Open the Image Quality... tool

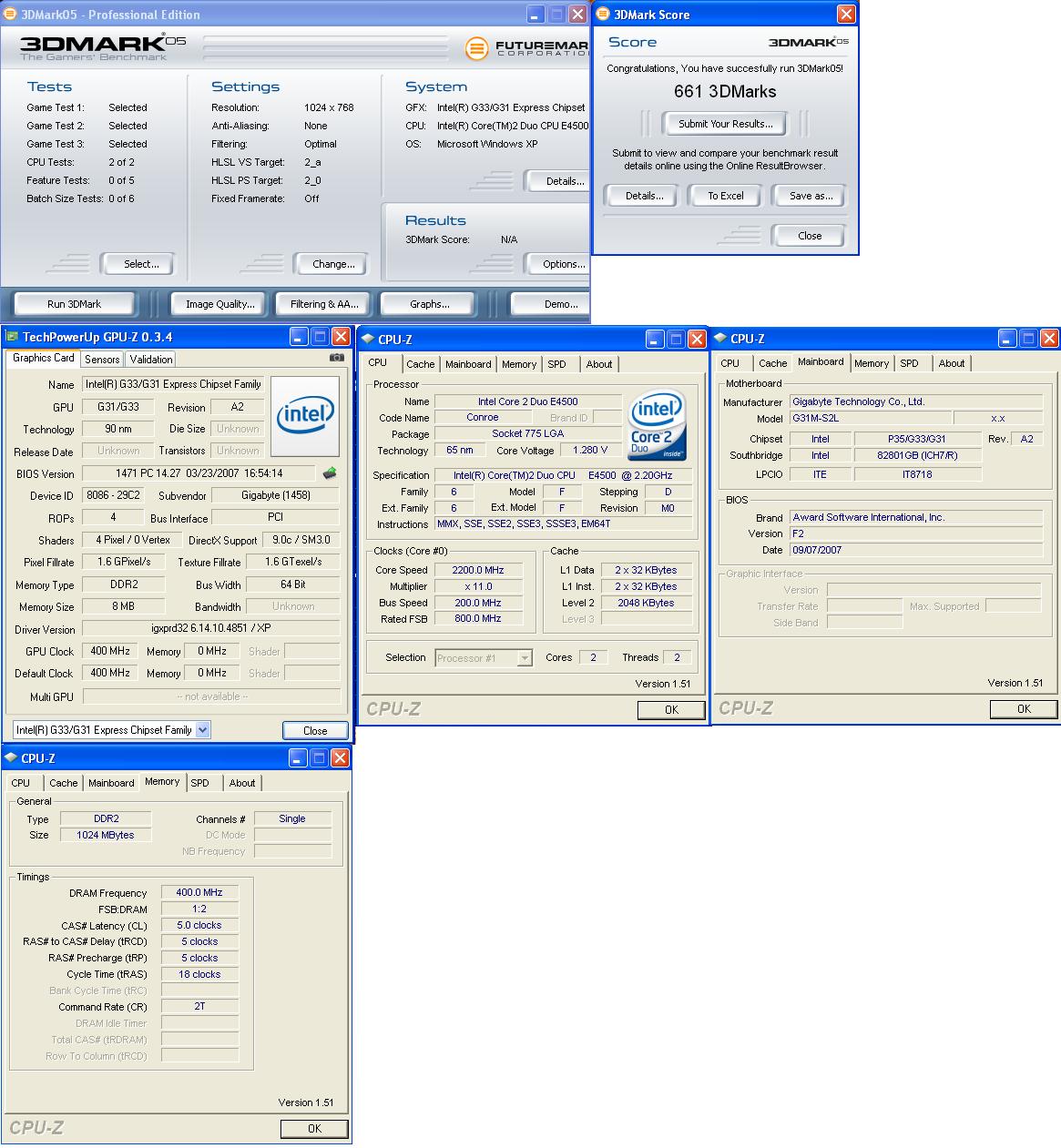[220, 304]
